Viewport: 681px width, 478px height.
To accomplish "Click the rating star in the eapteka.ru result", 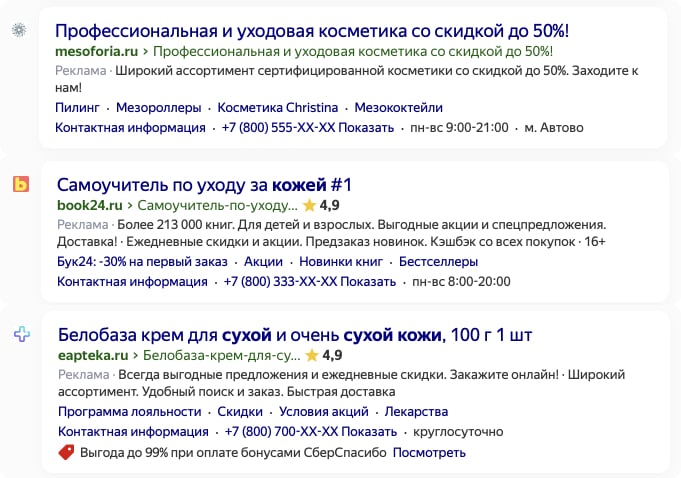I will [x=312, y=355].
